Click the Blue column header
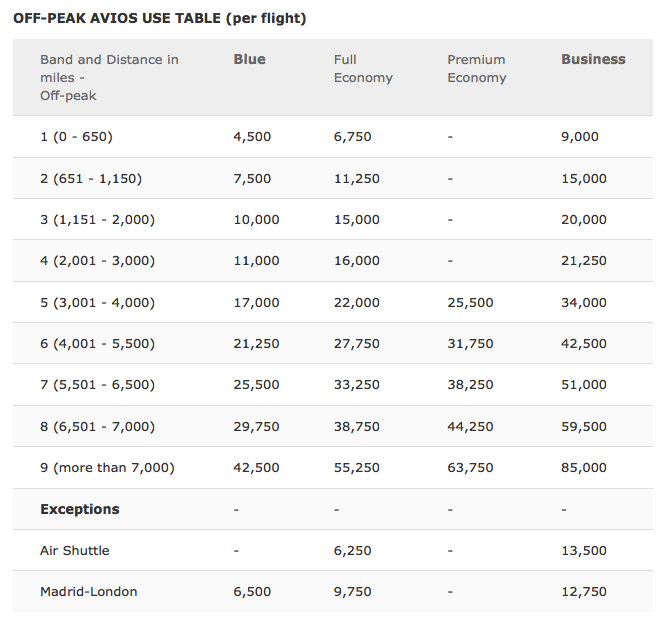Screen dimensions: 665x620 click(x=249, y=59)
